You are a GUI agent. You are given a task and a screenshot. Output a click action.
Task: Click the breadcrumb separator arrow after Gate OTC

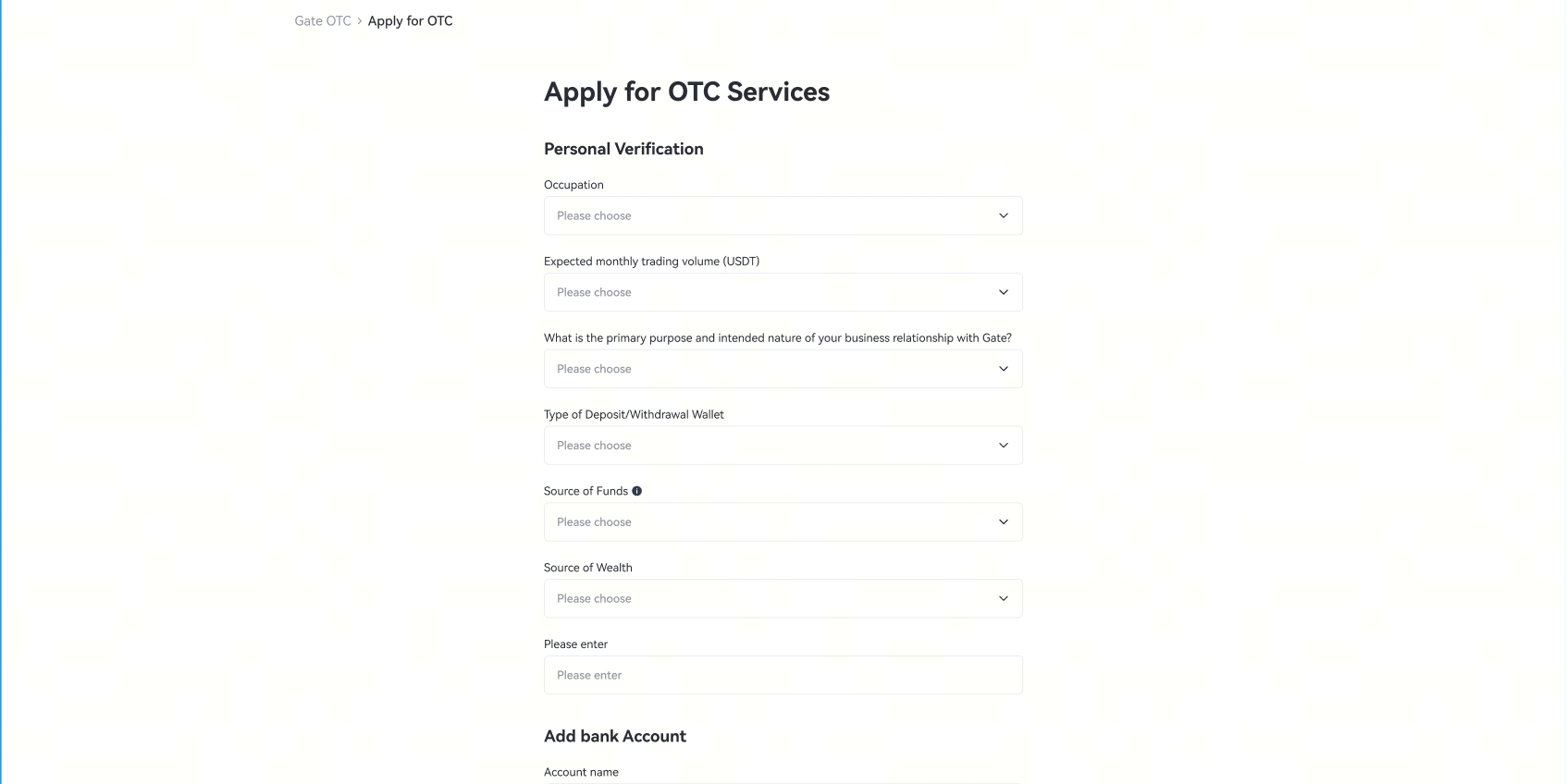tap(360, 20)
